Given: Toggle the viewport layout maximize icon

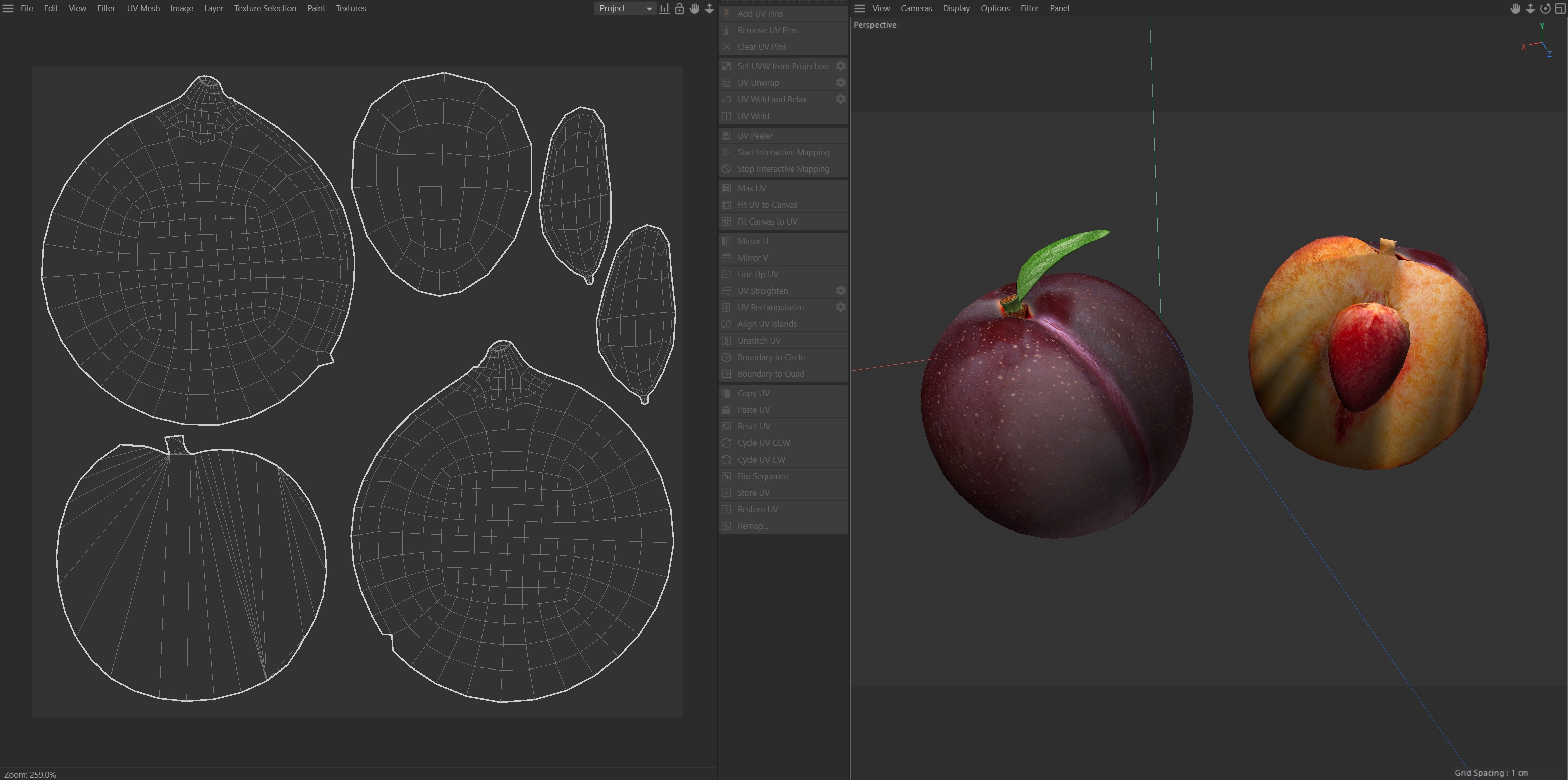Looking at the screenshot, I should tap(1560, 9).
